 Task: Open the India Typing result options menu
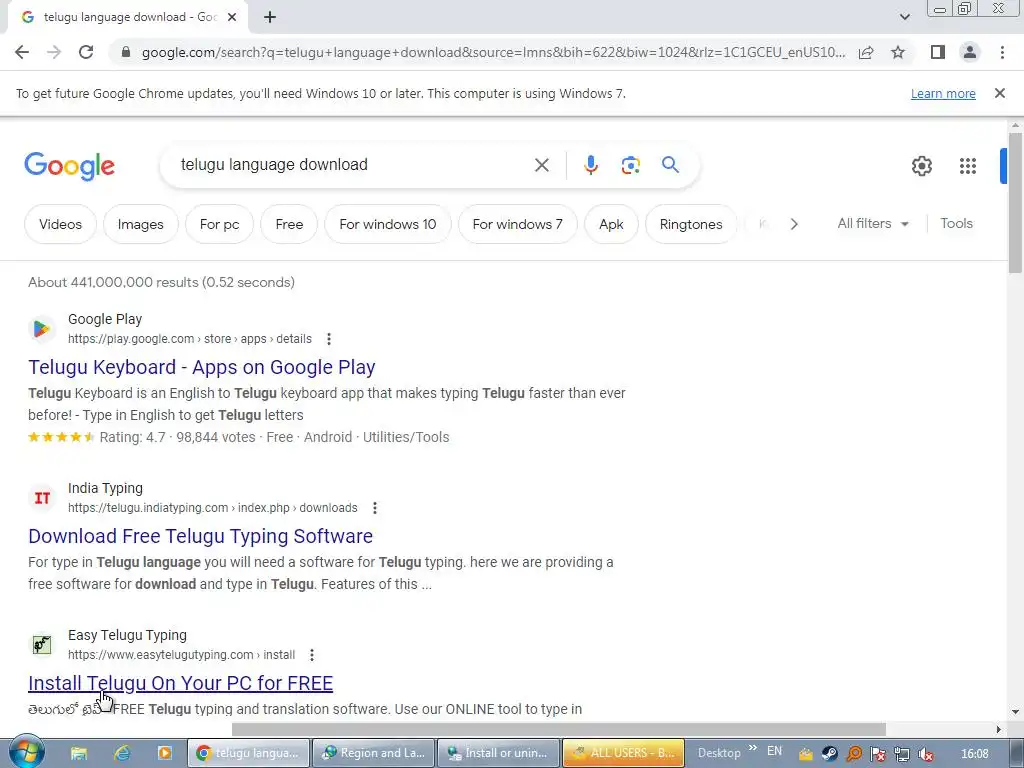(x=375, y=508)
